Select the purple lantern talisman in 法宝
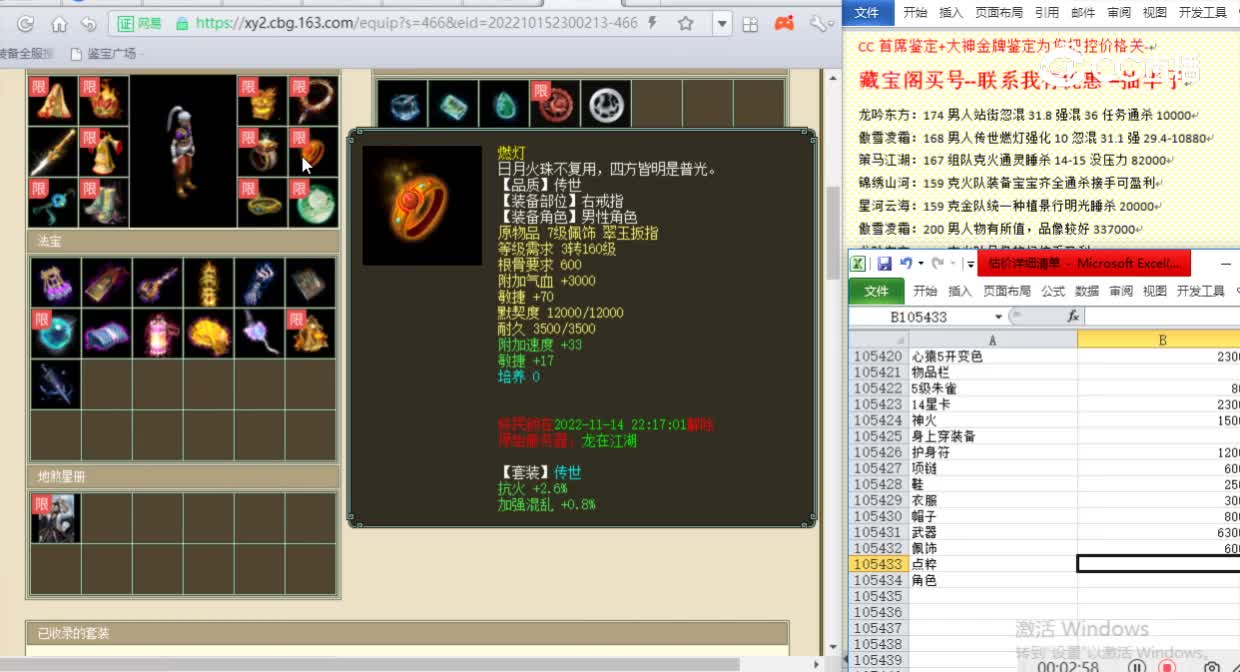 pyautogui.click(x=56, y=283)
